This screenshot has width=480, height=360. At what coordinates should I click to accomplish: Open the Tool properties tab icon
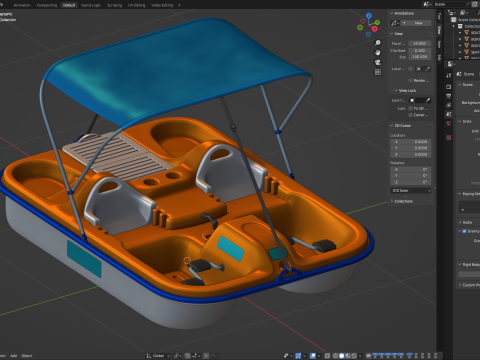(x=449, y=76)
